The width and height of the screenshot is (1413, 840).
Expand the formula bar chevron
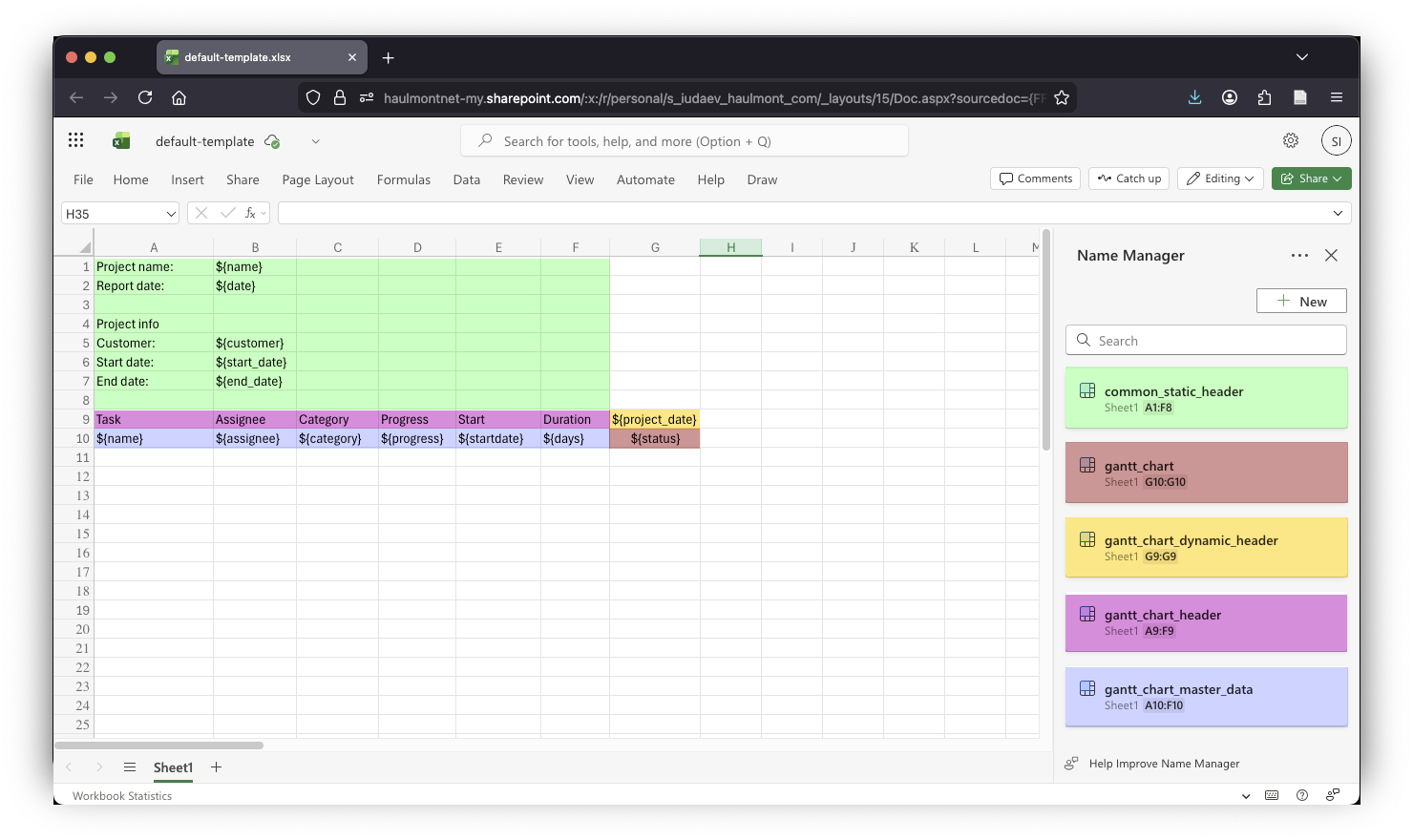pos(1338,213)
